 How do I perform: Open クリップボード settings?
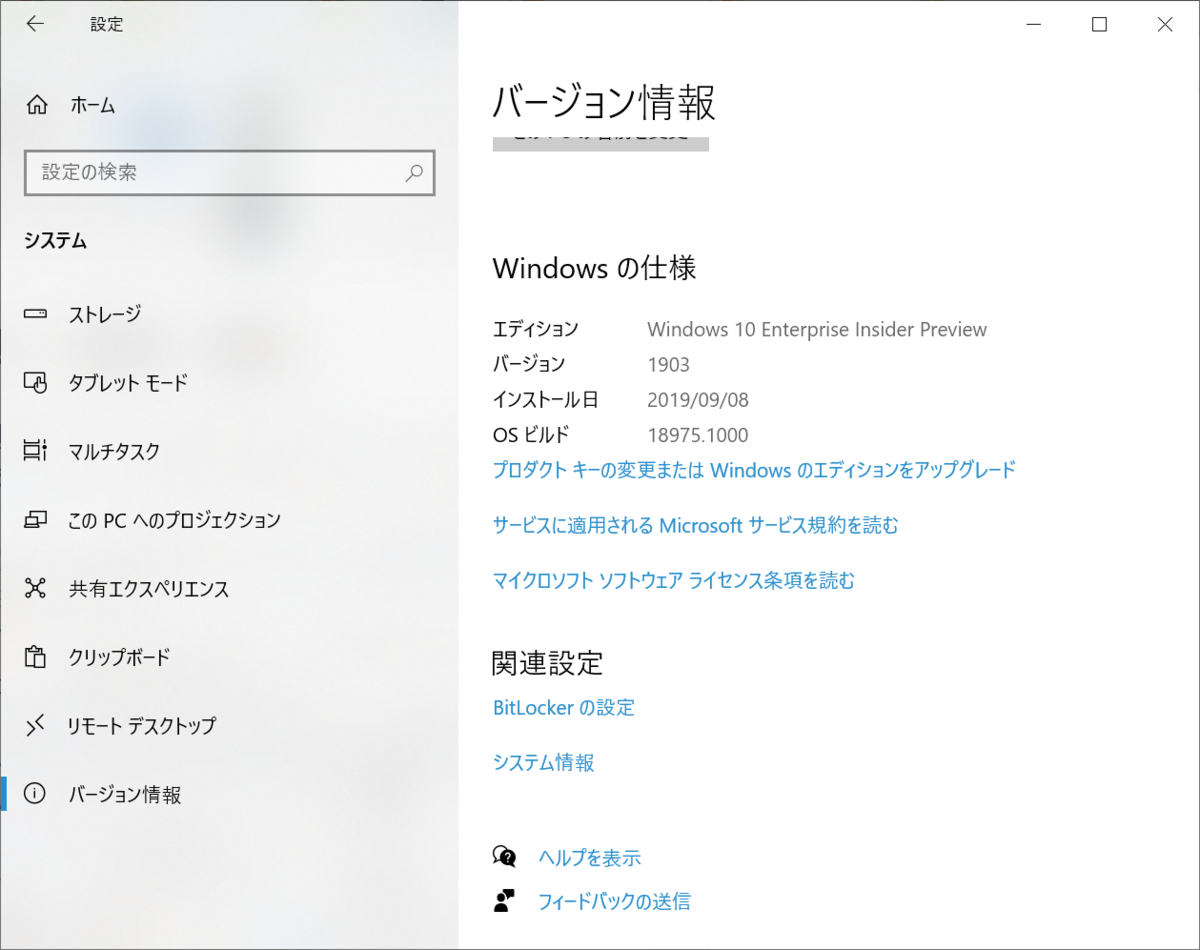[x=119, y=657]
